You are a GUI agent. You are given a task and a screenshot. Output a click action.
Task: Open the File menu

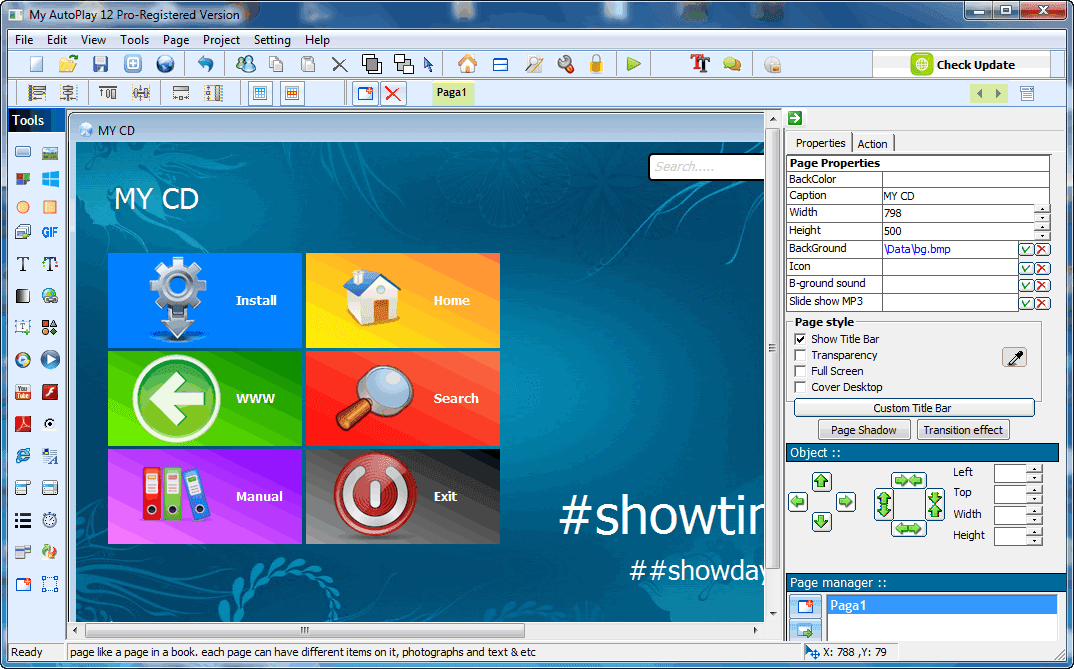24,40
